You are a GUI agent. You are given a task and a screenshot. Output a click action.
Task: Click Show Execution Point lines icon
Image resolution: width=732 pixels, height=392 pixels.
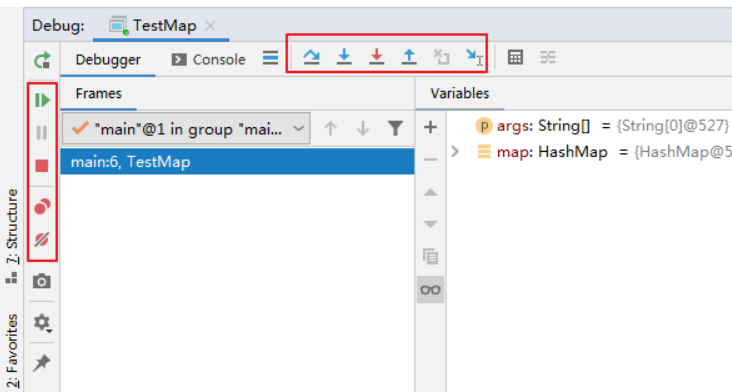click(x=270, y=58)
